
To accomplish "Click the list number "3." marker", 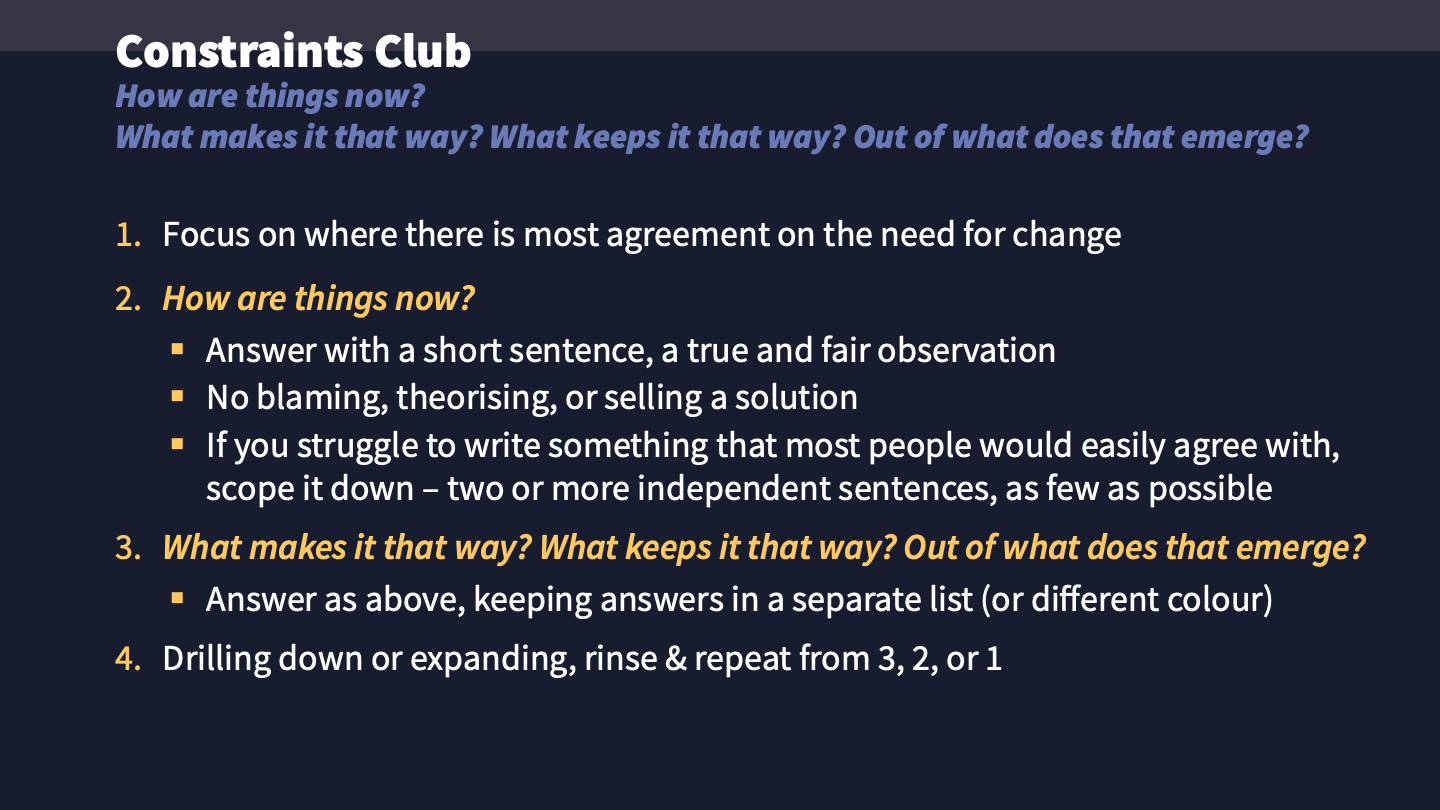I will [x=128, y=549].
